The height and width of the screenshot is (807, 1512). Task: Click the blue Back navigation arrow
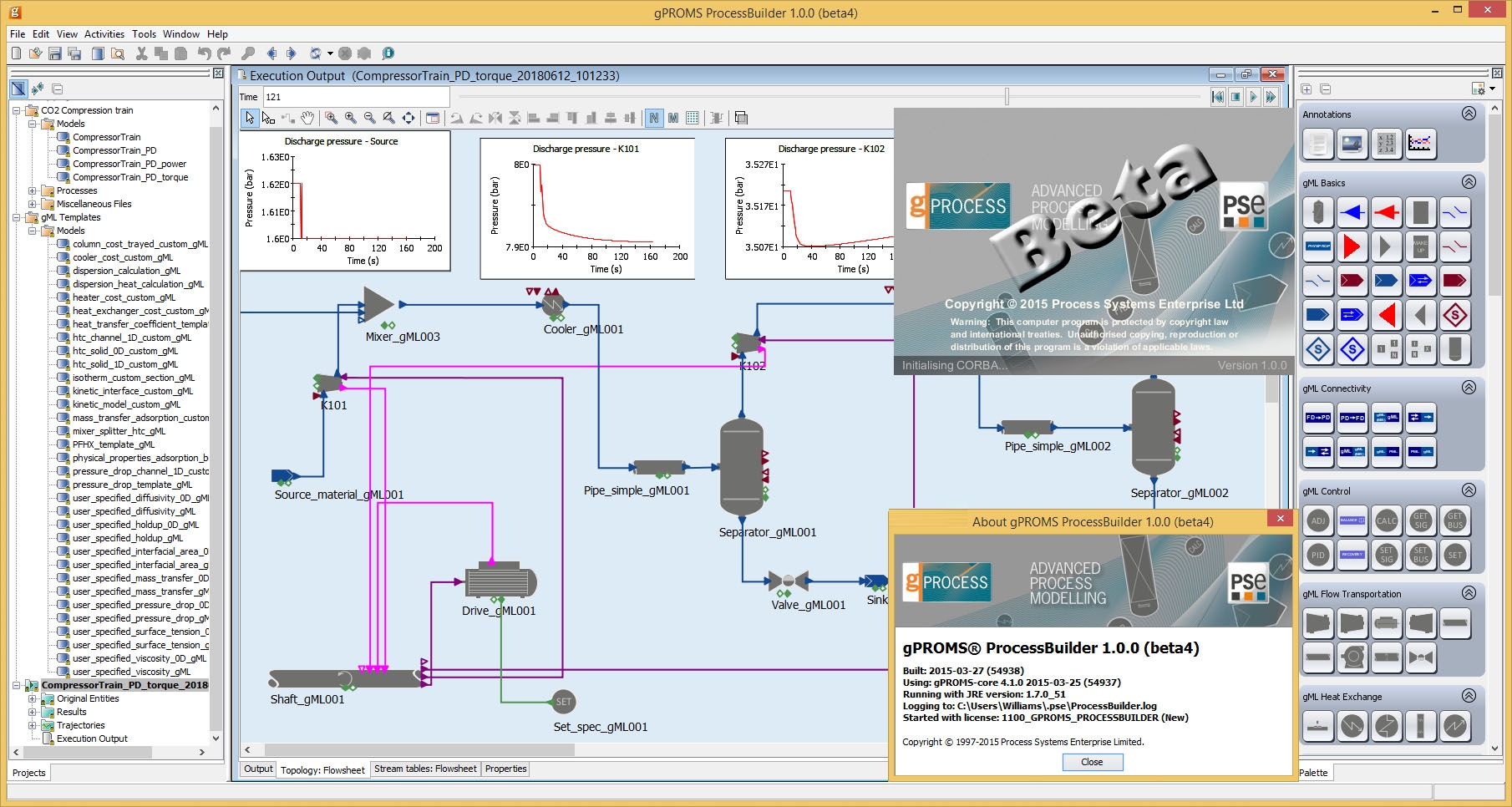(271, 53)
